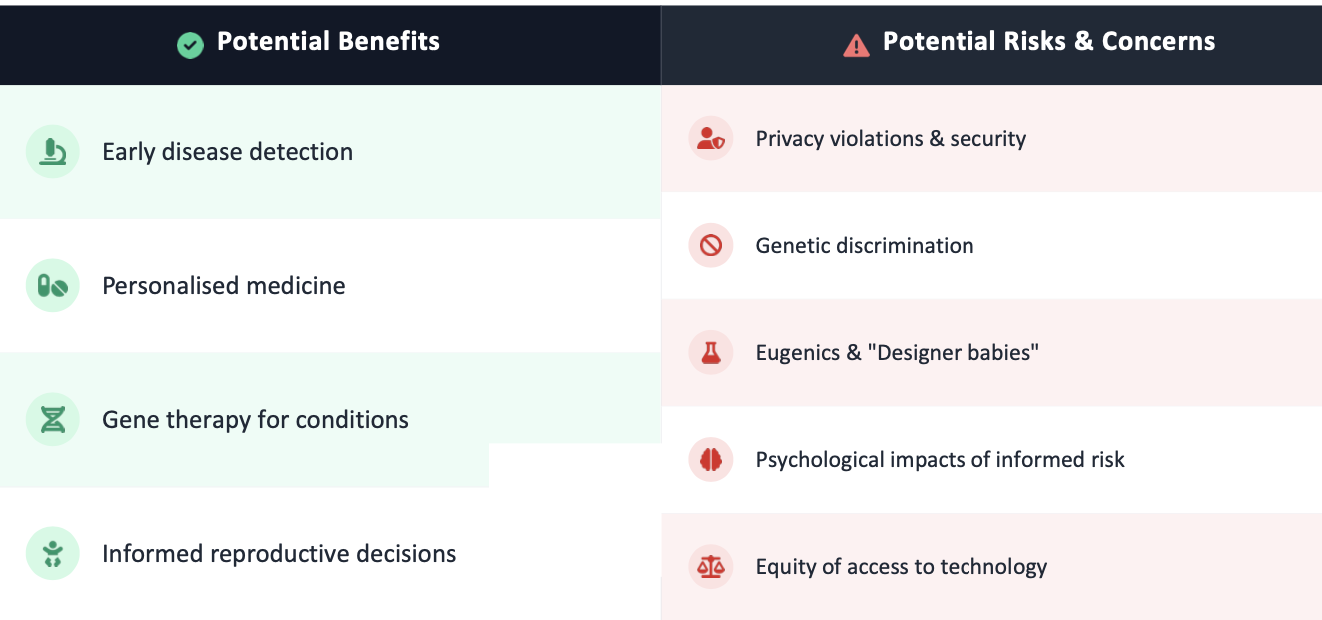Select the Genetic discrimination label
This screenshot has height=620, width=1322.
(x=864, y=245)
